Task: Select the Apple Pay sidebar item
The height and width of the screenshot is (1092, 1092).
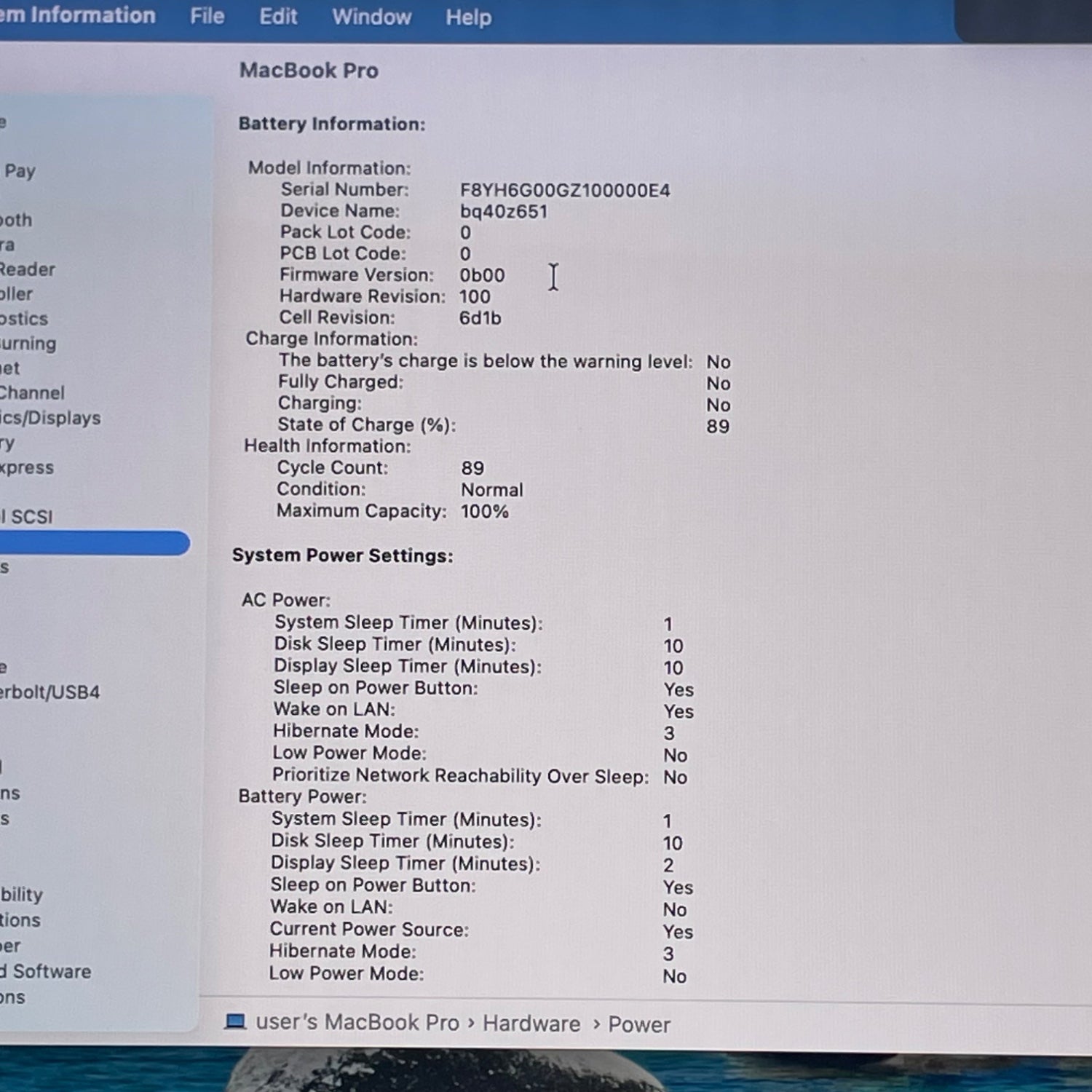Action: [x=18, y=171]
